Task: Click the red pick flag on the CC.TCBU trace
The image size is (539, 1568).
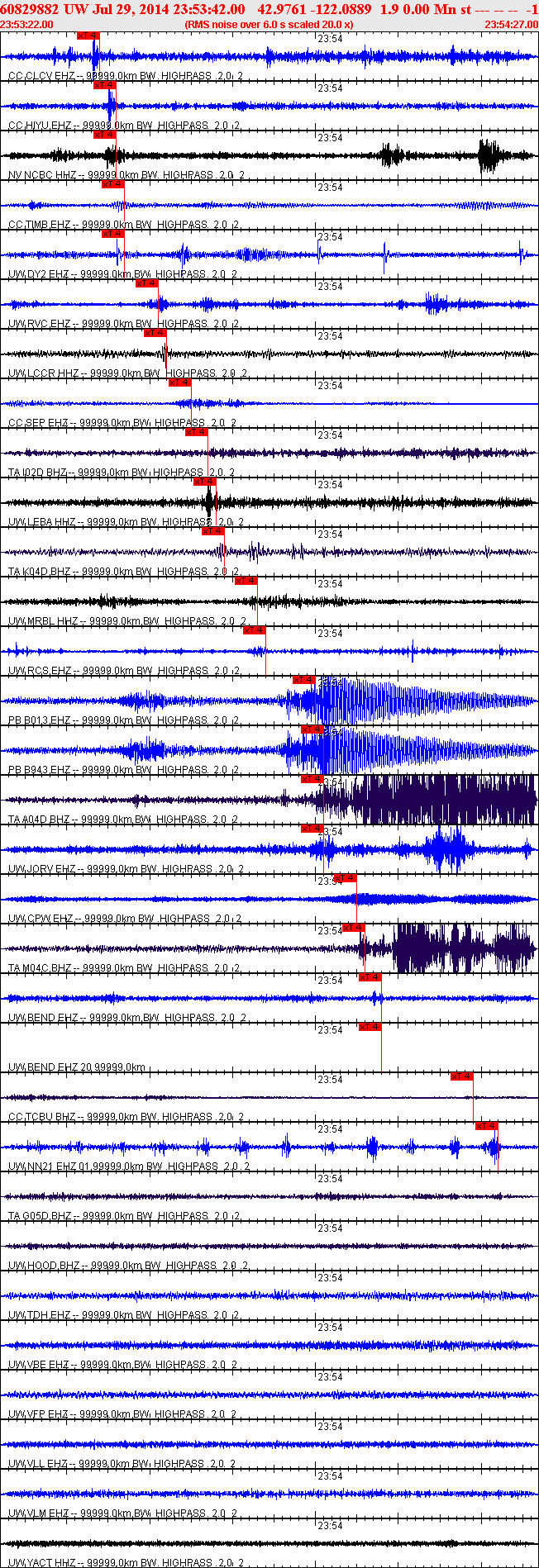Action: (x=462, y=1076)
